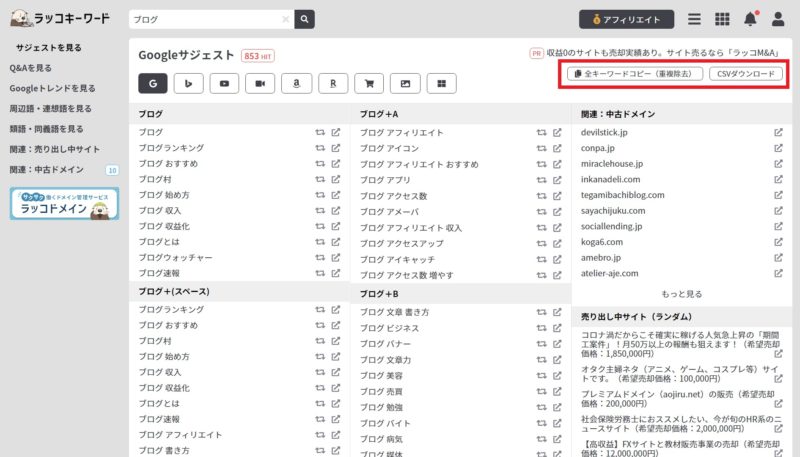The image size is (800, 457).
Task: Click keyword ブログ 売買
Action: coord(381,391)
